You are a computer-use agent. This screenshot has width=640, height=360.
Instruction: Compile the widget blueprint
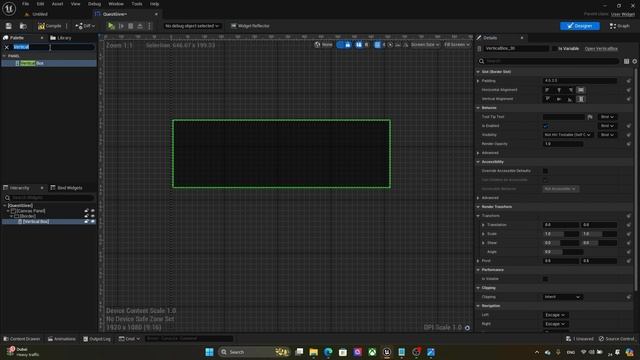tap(49, 26)
